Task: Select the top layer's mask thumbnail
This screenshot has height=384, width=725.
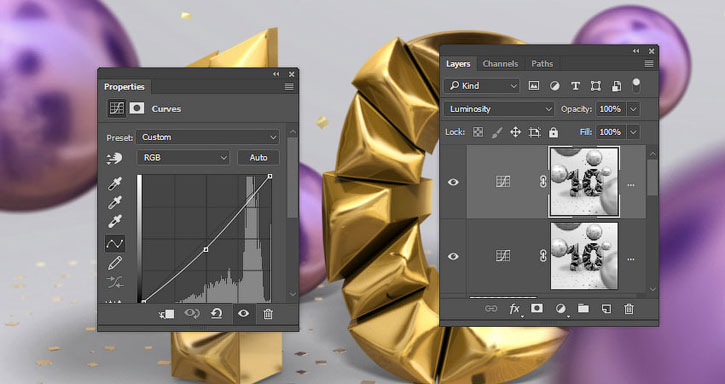Action: [x=584, y=182]
